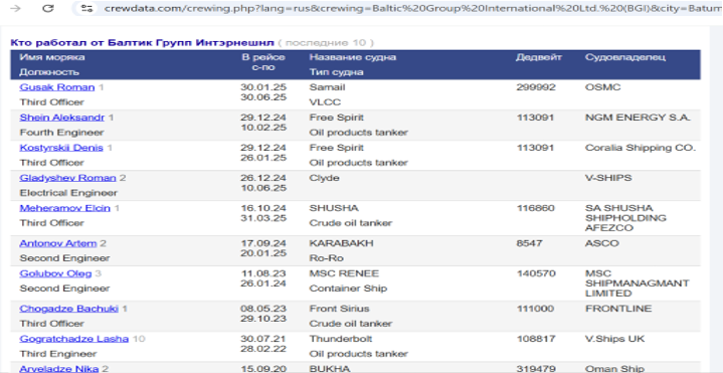Image resolution: width=723 pixels, height=373 pixels.
Task: Open Chogadze Bachuki profile link
Action: 69,308
